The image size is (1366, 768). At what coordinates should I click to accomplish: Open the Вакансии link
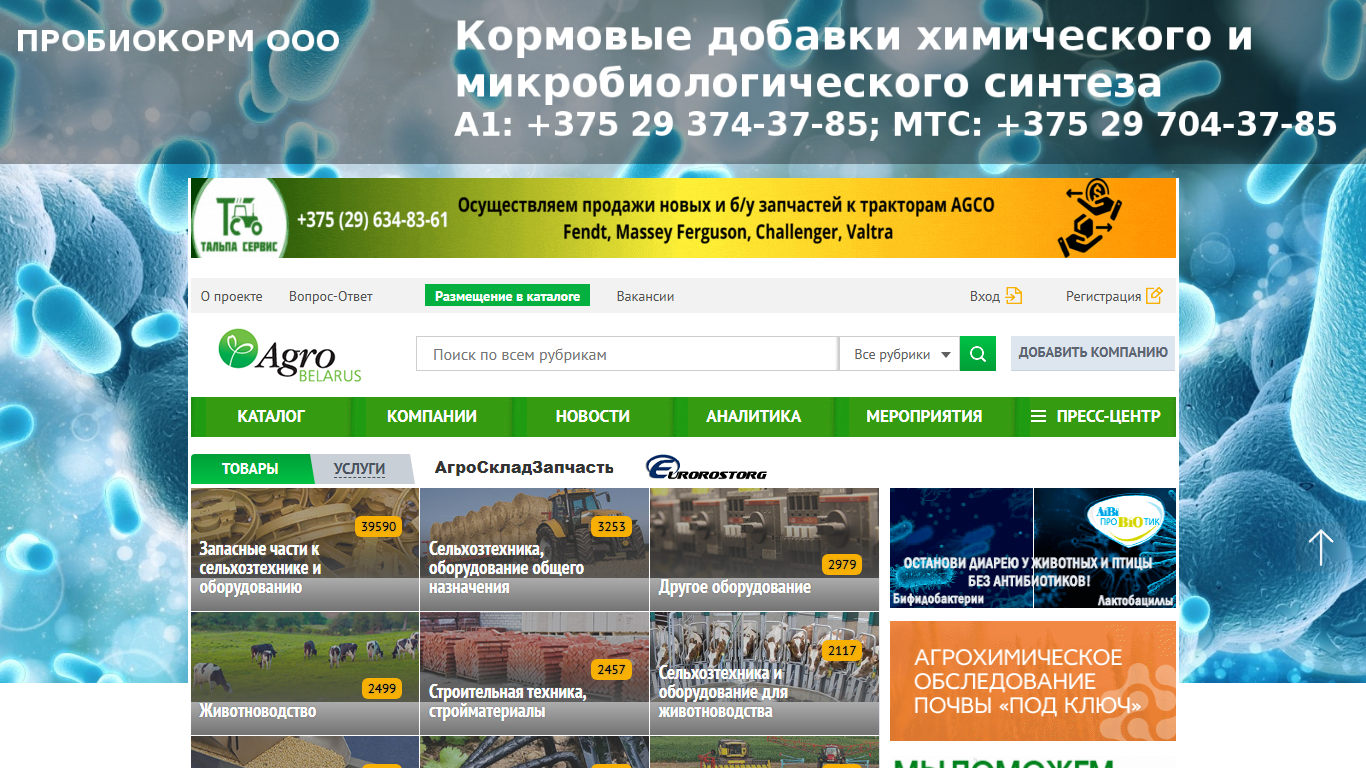pos(645,296)
